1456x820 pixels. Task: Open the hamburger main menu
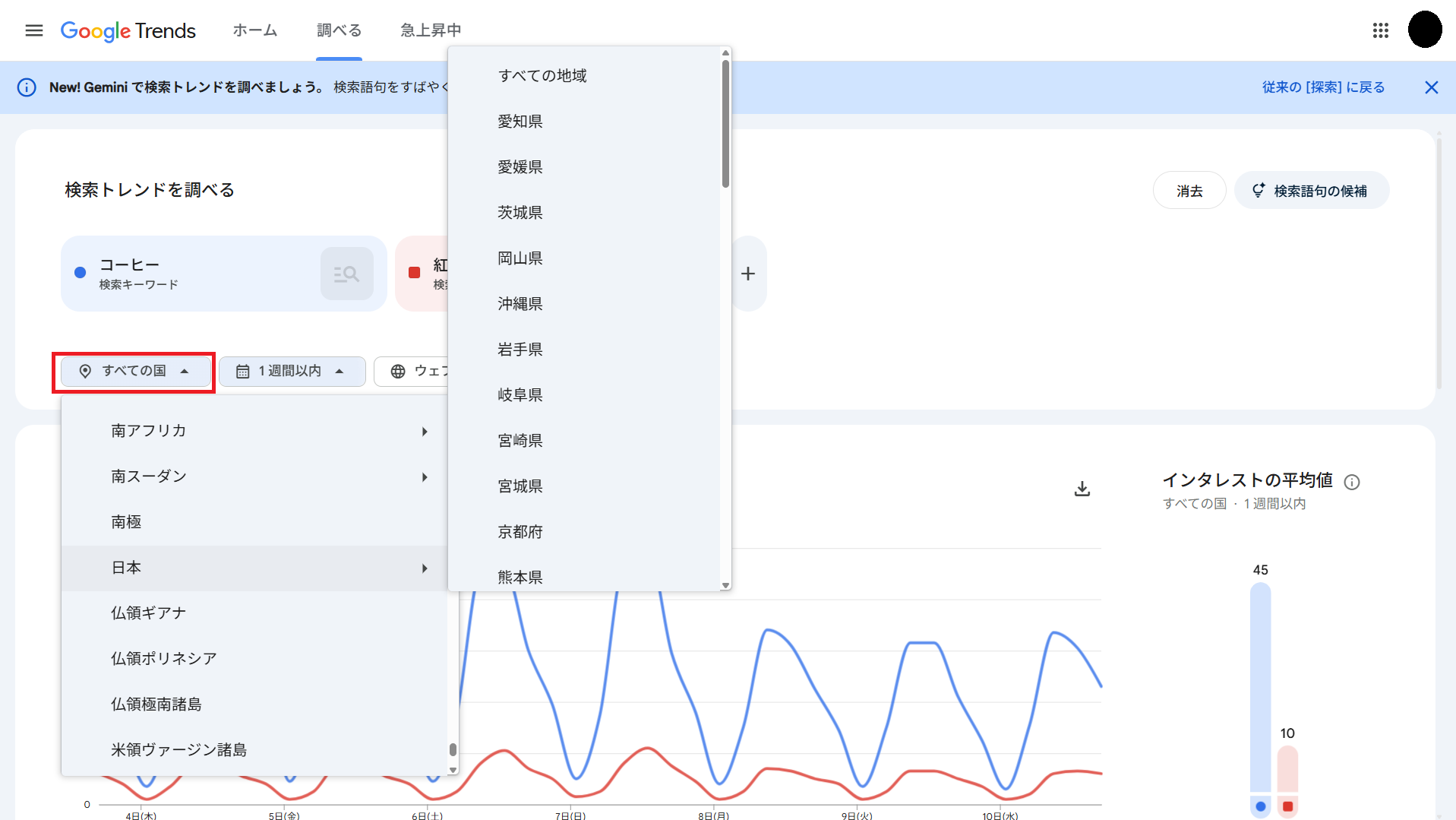34,30
